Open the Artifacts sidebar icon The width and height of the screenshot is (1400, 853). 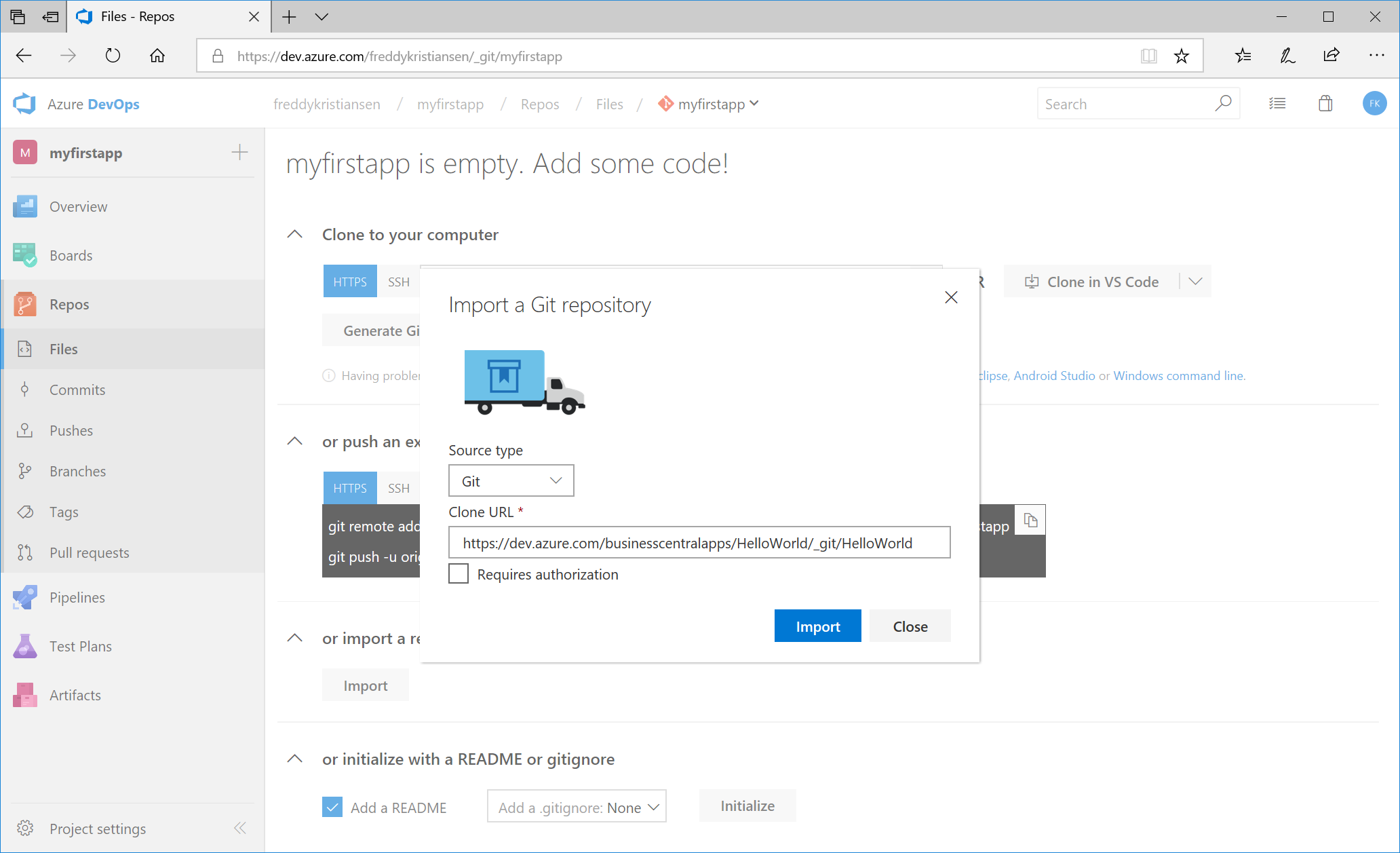pos(24,695)
